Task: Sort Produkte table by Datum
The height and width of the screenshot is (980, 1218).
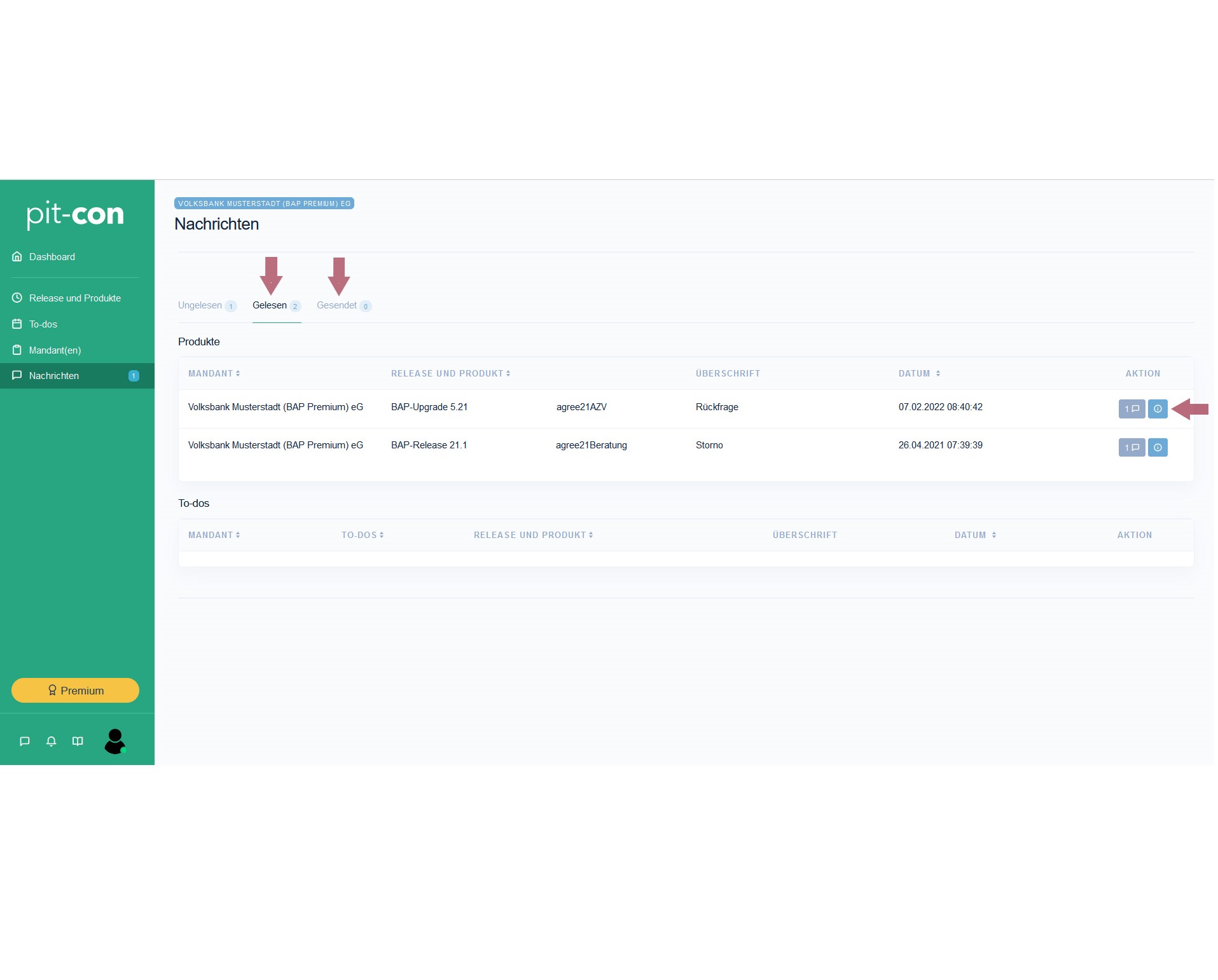Action: (x=920, y=374)
